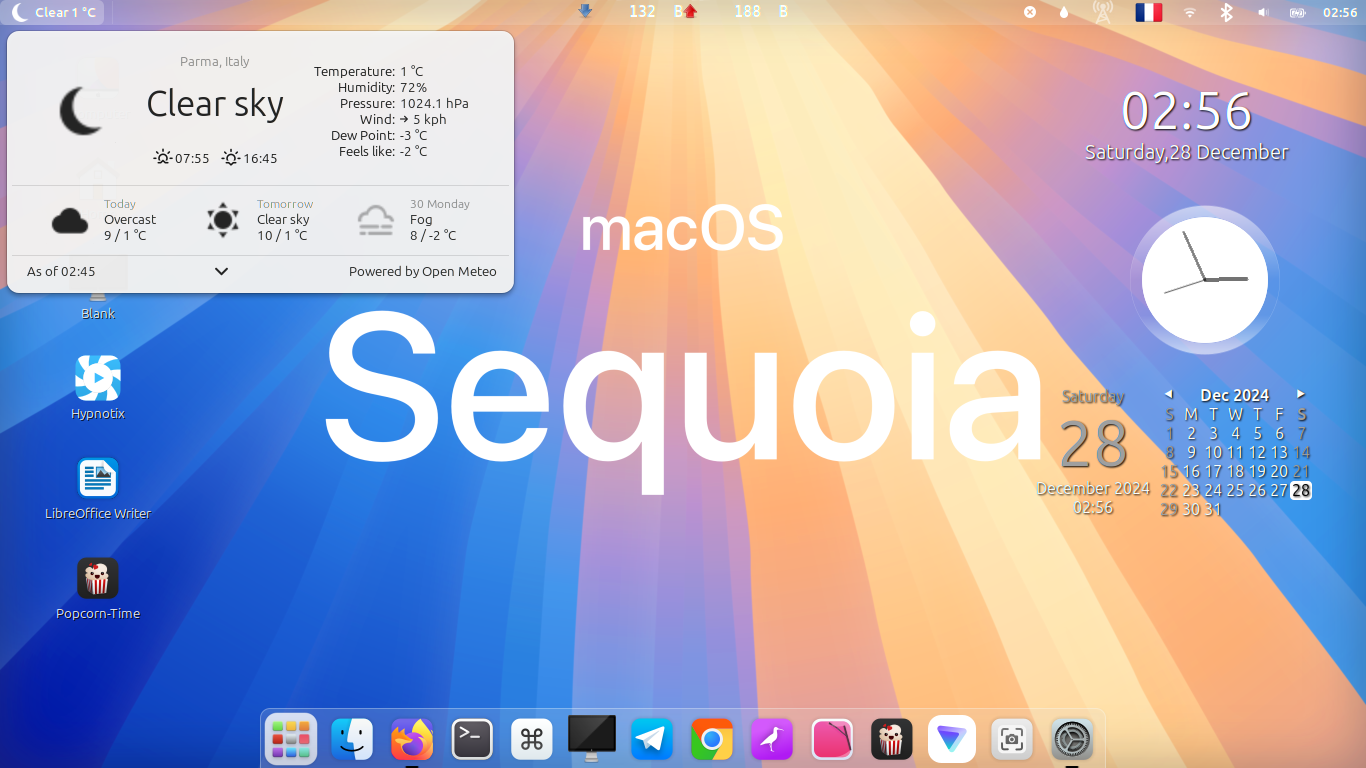Open Wi-Fi network menu in panel

[1189, 12]
